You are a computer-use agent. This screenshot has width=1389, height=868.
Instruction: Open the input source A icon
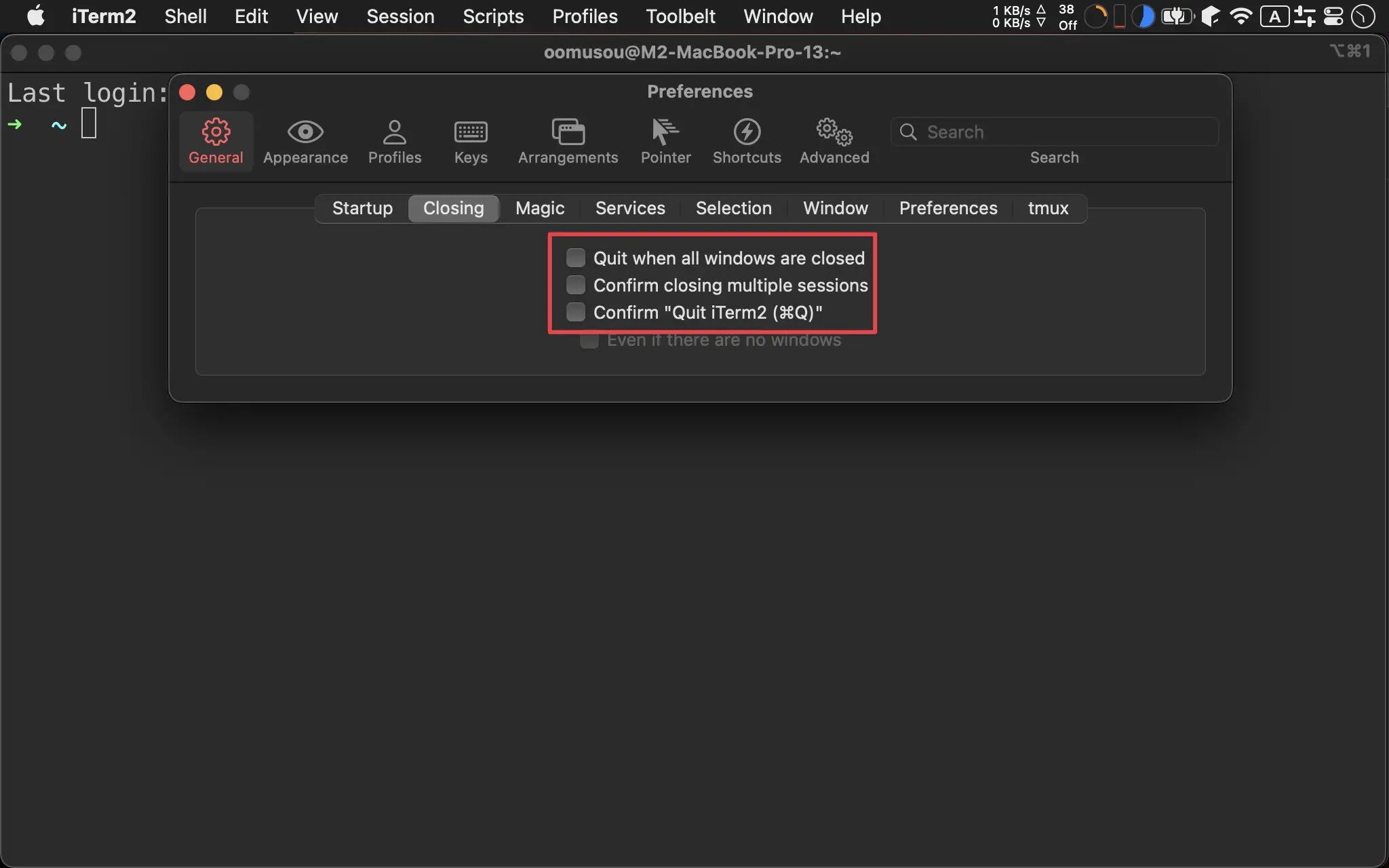click(x=1275, y=16)
